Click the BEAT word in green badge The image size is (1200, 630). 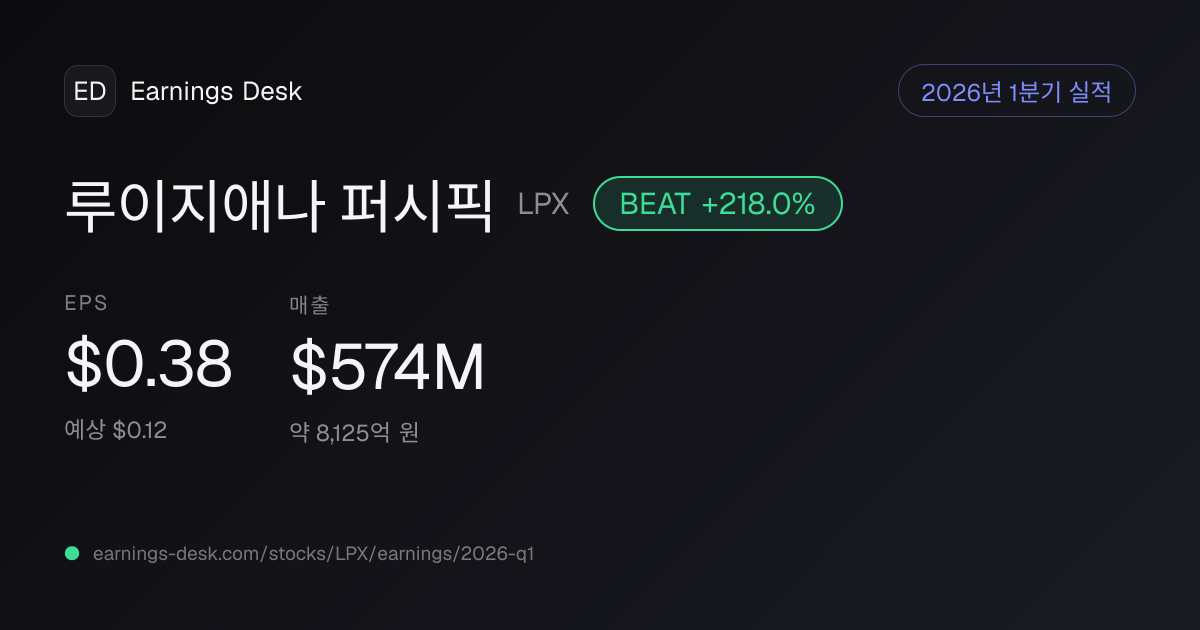click(x=655, y=204)
